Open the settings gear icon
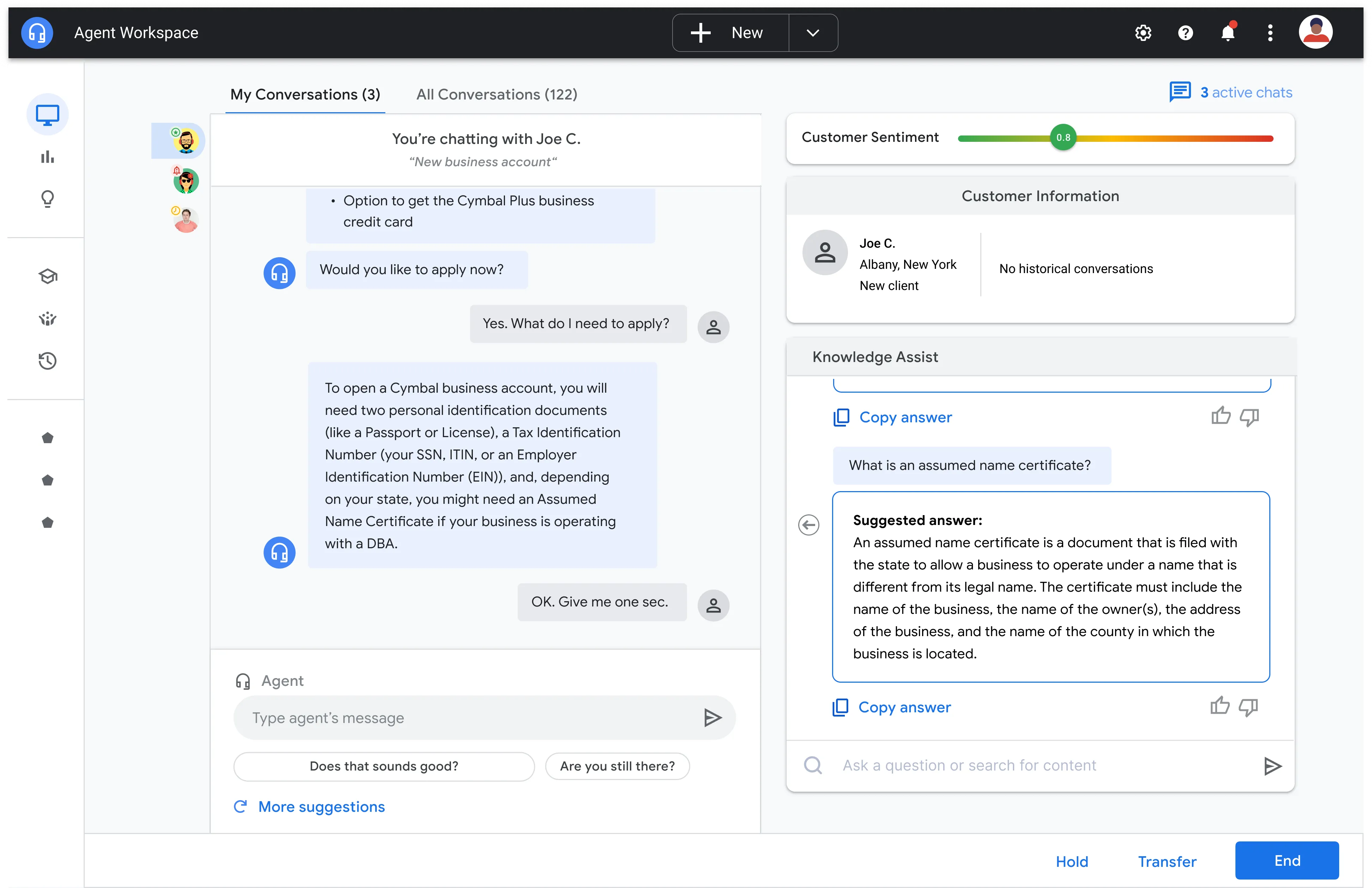 click(1143, 33)
